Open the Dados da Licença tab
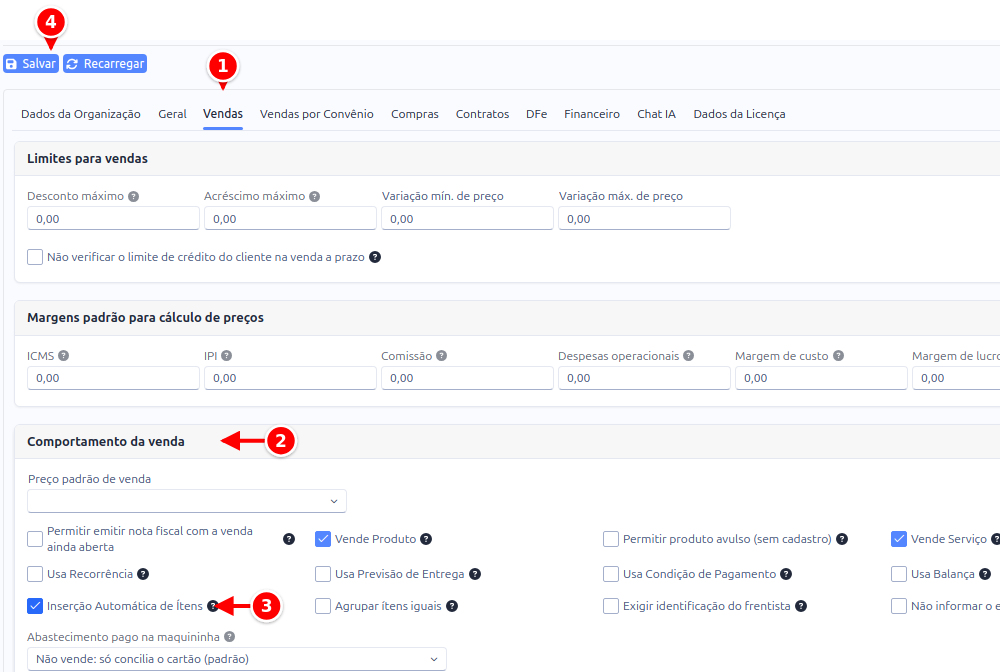 739,114
